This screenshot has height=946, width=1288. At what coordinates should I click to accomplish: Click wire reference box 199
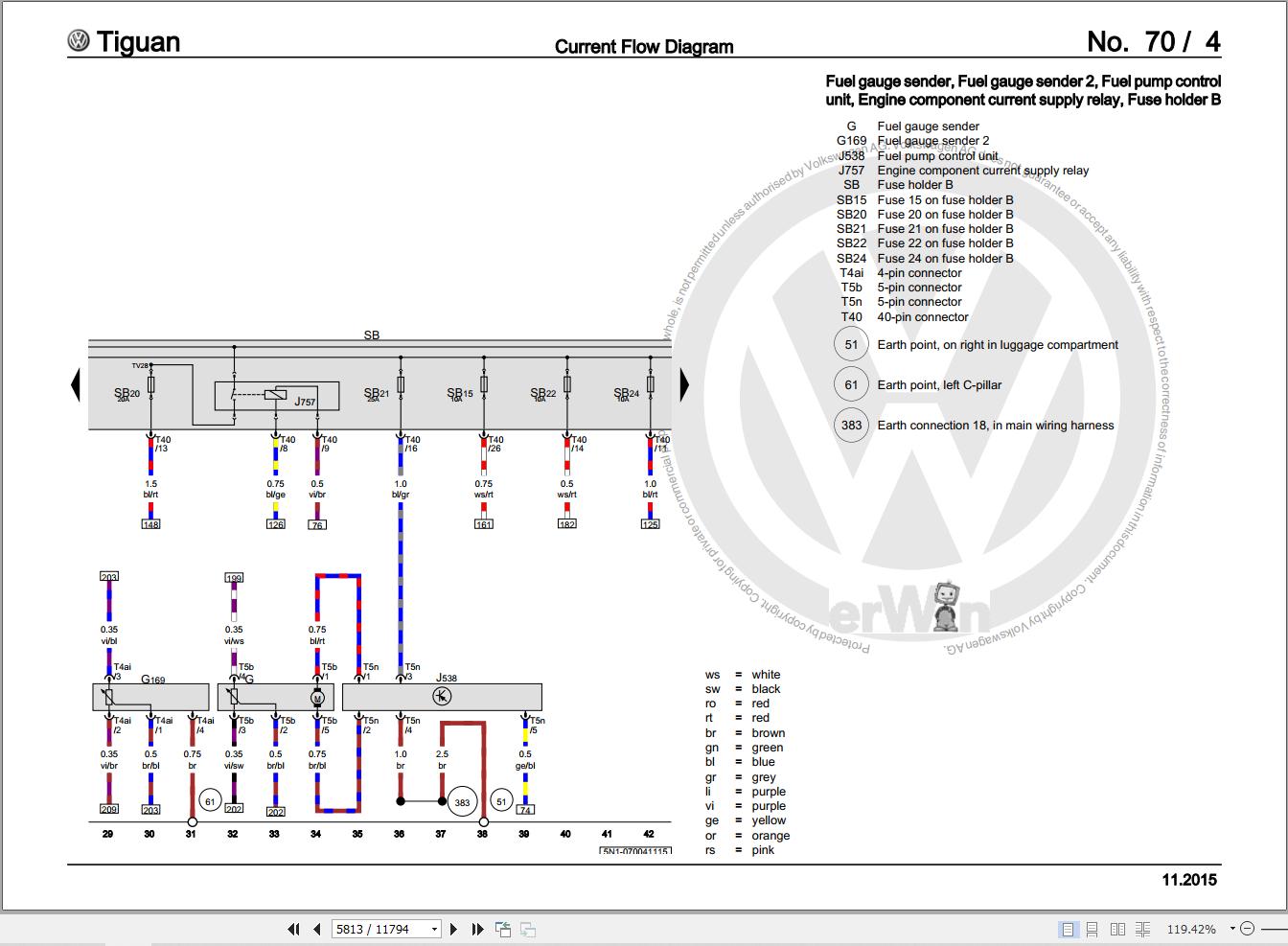(x=234, y=578)
